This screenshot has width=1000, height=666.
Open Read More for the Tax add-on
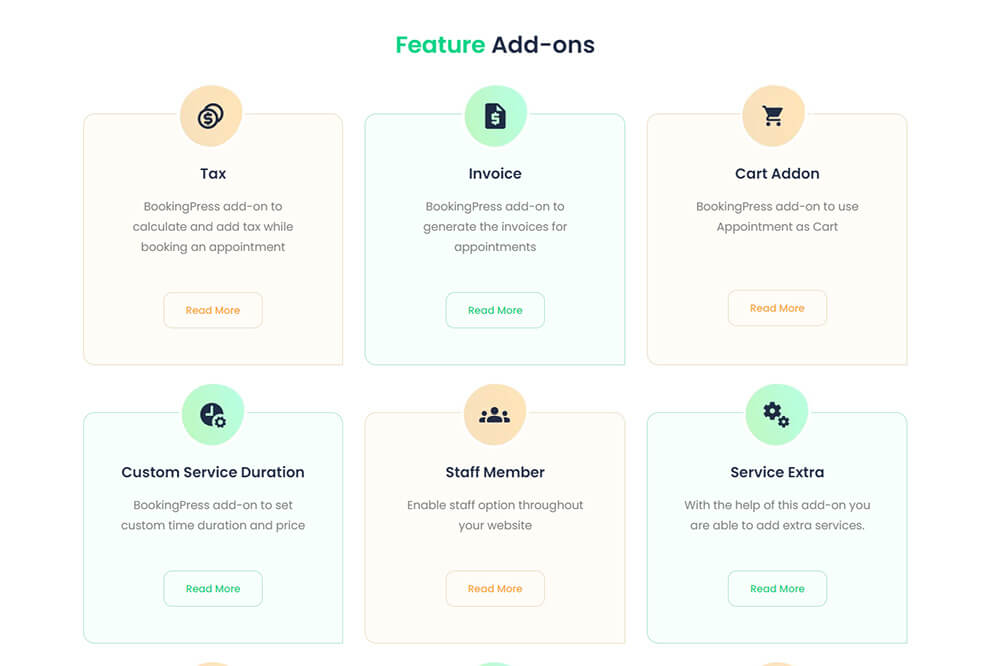coord(212,310)
